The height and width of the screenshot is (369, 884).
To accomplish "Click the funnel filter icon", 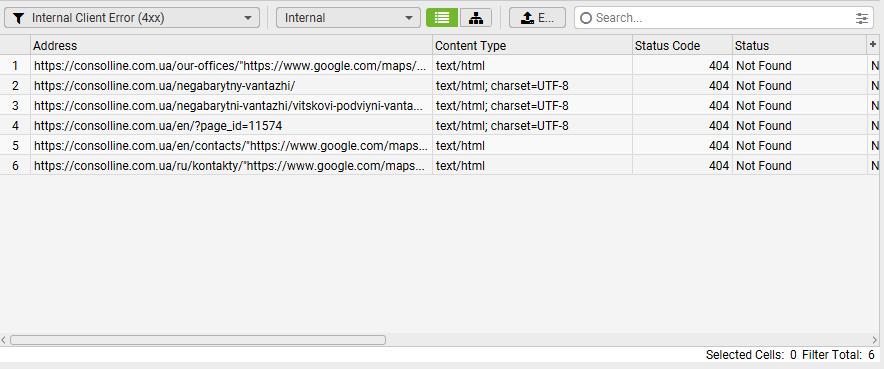I will pyautogui.click(x=18, y=18).
